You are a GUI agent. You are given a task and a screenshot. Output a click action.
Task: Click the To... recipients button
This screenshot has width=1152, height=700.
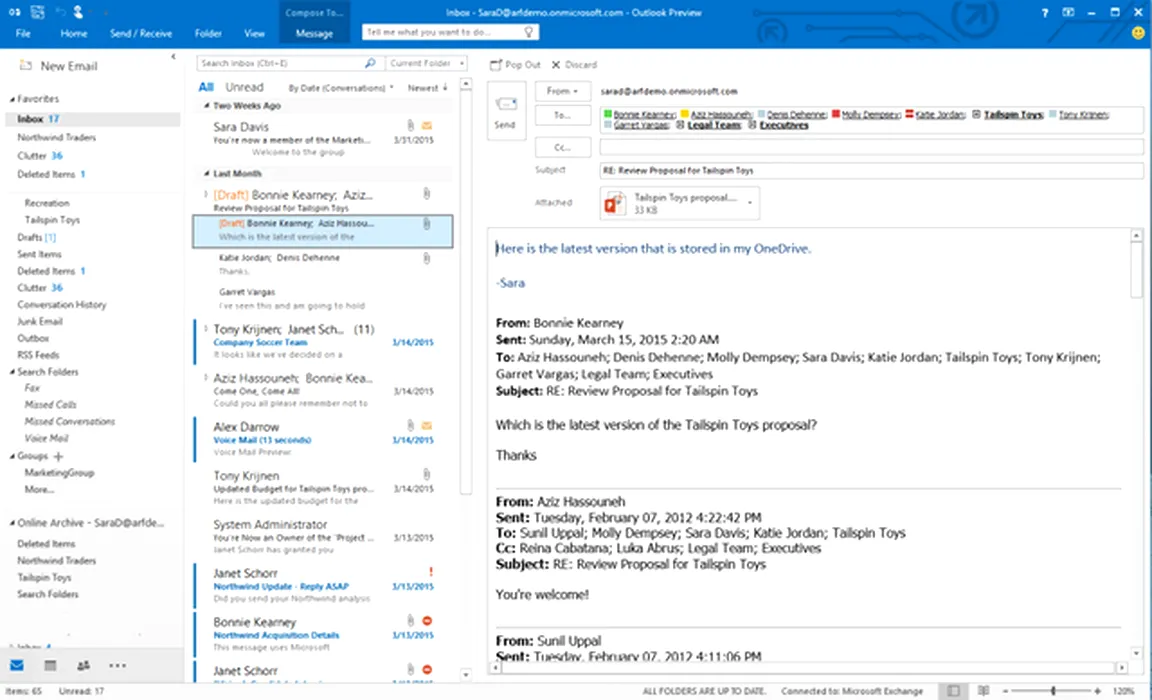coord(563,116)
